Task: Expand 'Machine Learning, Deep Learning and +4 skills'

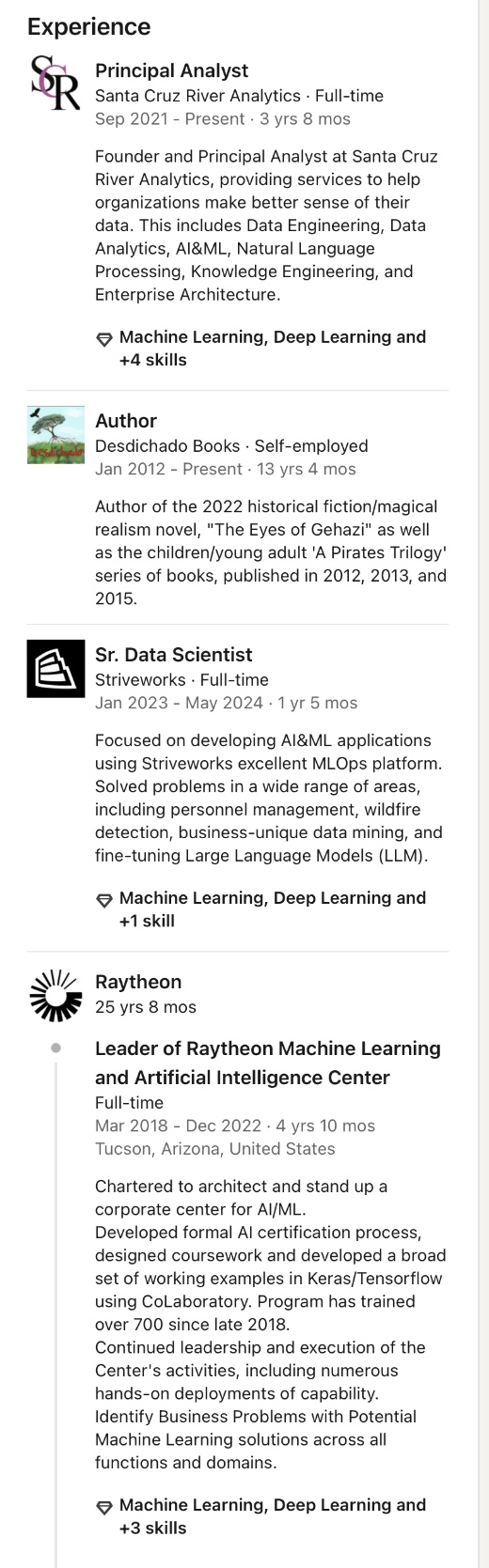Action: [261, 349]
